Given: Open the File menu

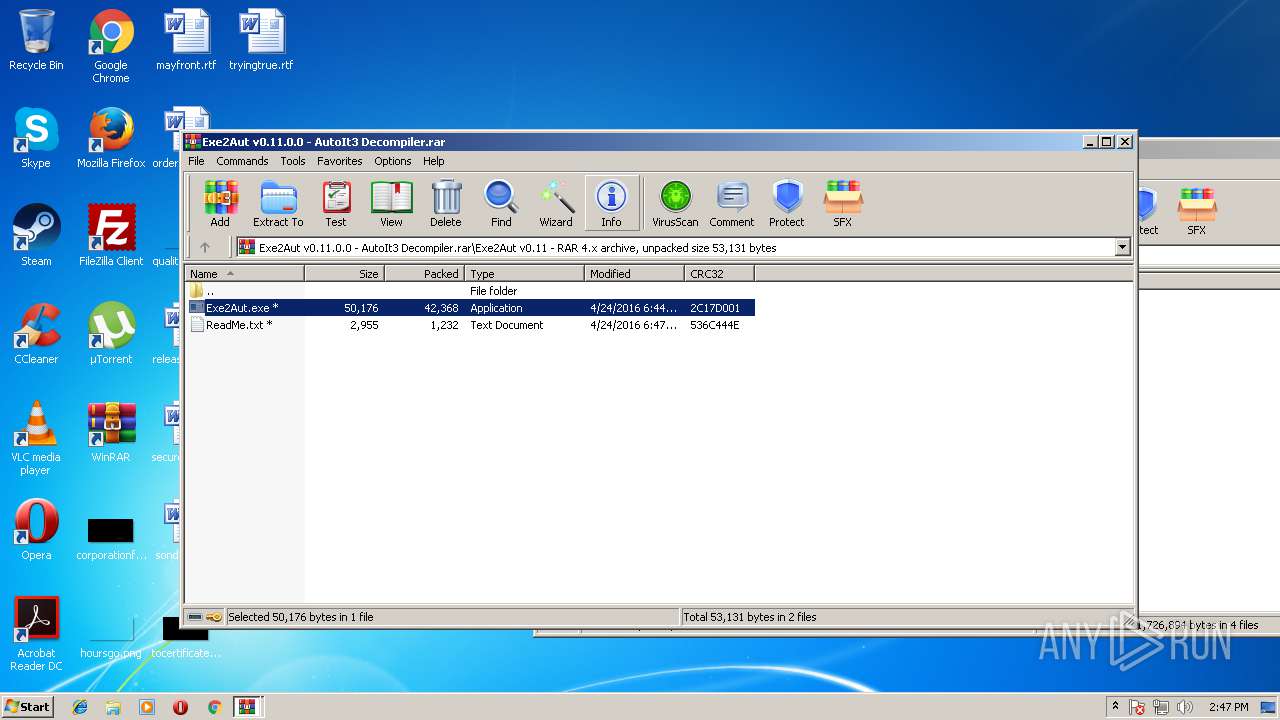Looking at the screenshot, I should tap(196, 161).
